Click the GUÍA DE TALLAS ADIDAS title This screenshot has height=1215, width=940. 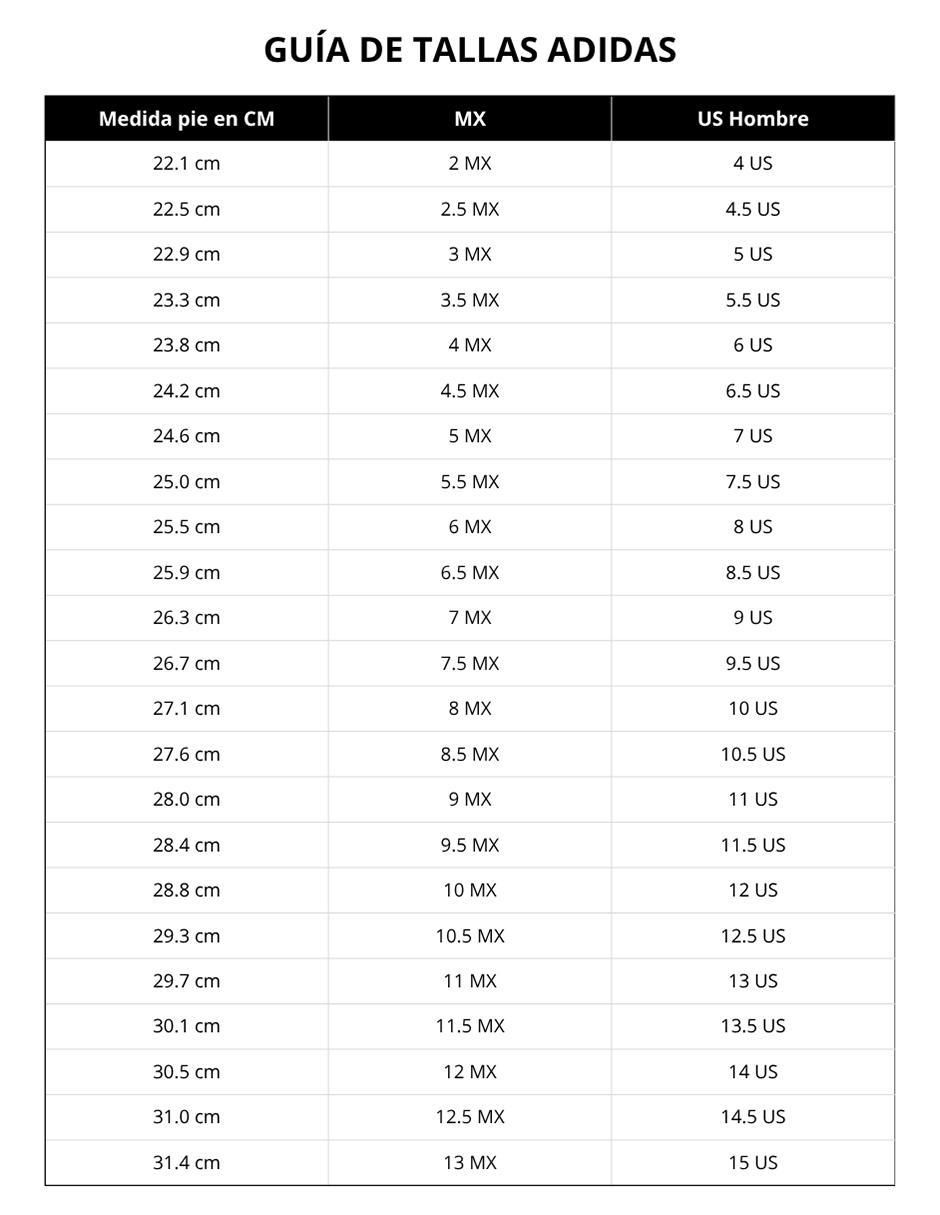(x=470, y=50)
